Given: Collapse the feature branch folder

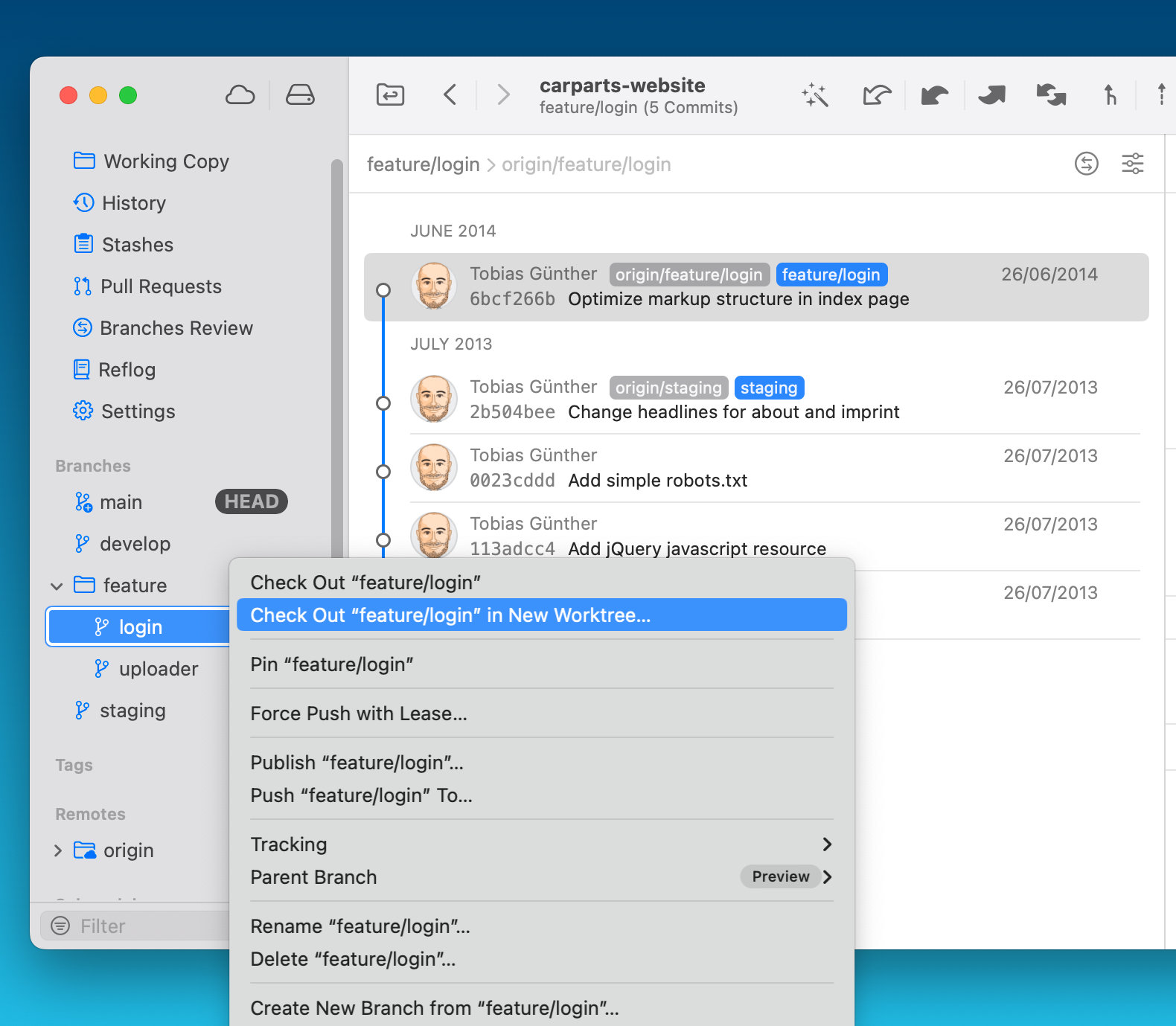Looking at the screenshot, I should 57,586.
